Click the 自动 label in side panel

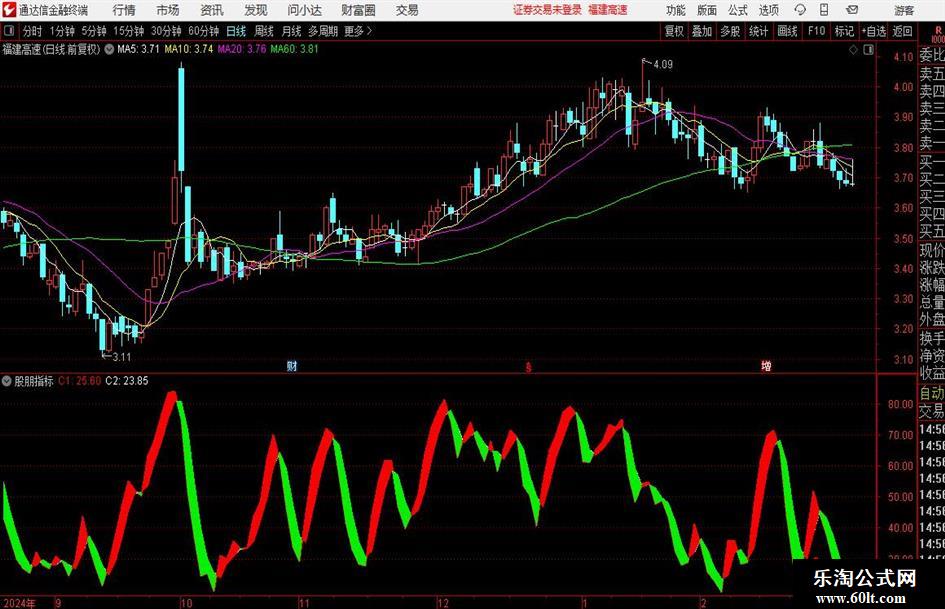click(x=932, y=393)
